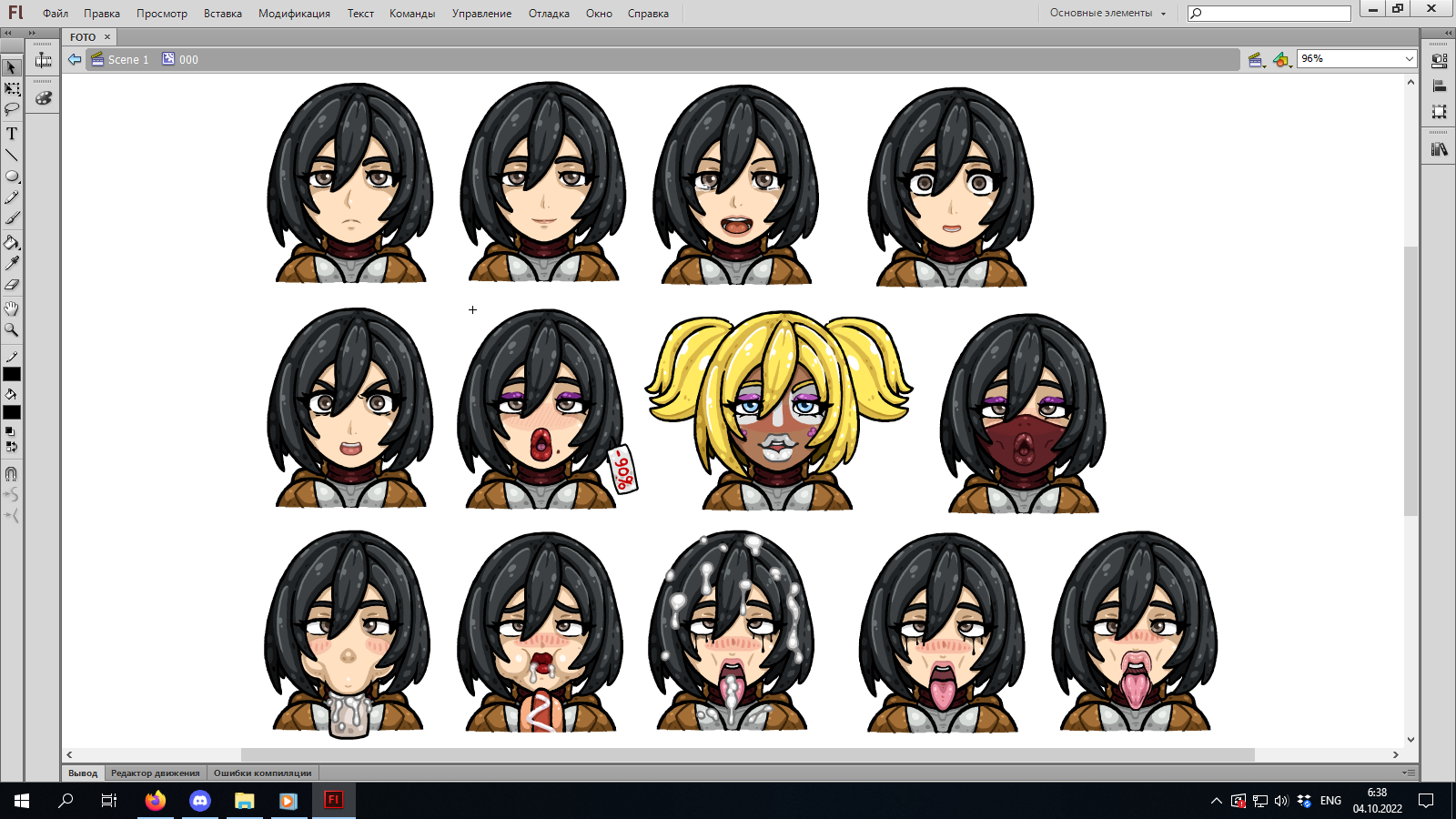The width and height of the screenshot is (1456, 819).
Task: Select the Pencil tool
Action: coord(12,197)
